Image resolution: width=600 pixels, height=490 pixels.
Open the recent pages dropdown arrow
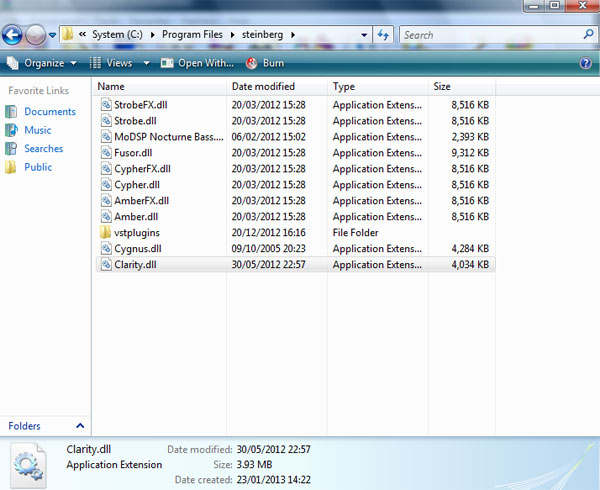(x=52, y=35)
